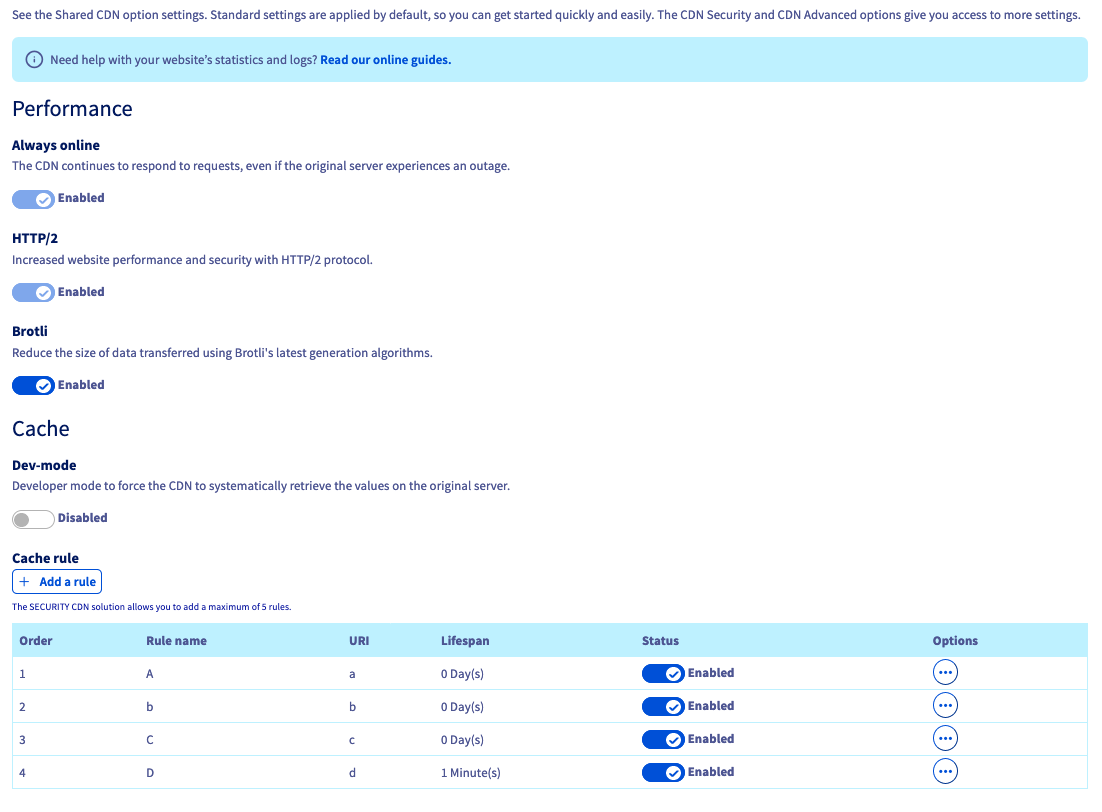
Task: Toggle the HTTP/2 switch
Action: [33, 293]
